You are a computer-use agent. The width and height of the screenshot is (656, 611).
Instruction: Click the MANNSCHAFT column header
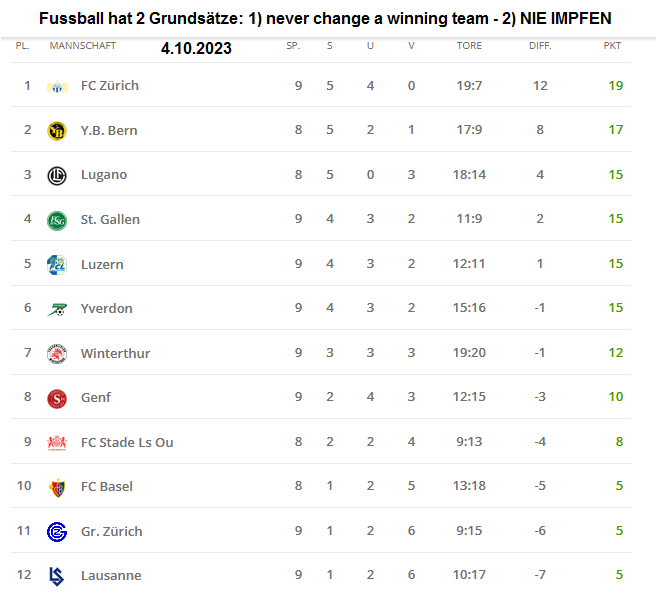pyautogui.click(x=82, y=46)
